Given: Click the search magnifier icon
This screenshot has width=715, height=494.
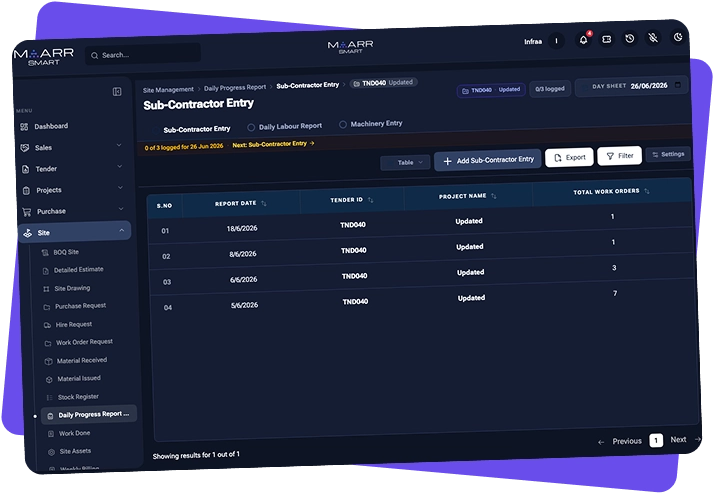Looking at the screenshot, I should [94, 56].
